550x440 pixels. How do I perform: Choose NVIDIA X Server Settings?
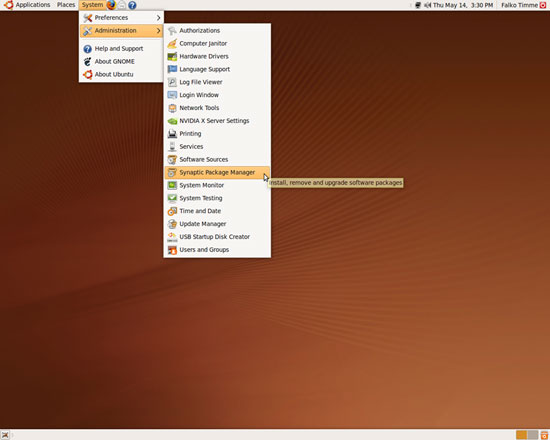[x=217, y=121]
